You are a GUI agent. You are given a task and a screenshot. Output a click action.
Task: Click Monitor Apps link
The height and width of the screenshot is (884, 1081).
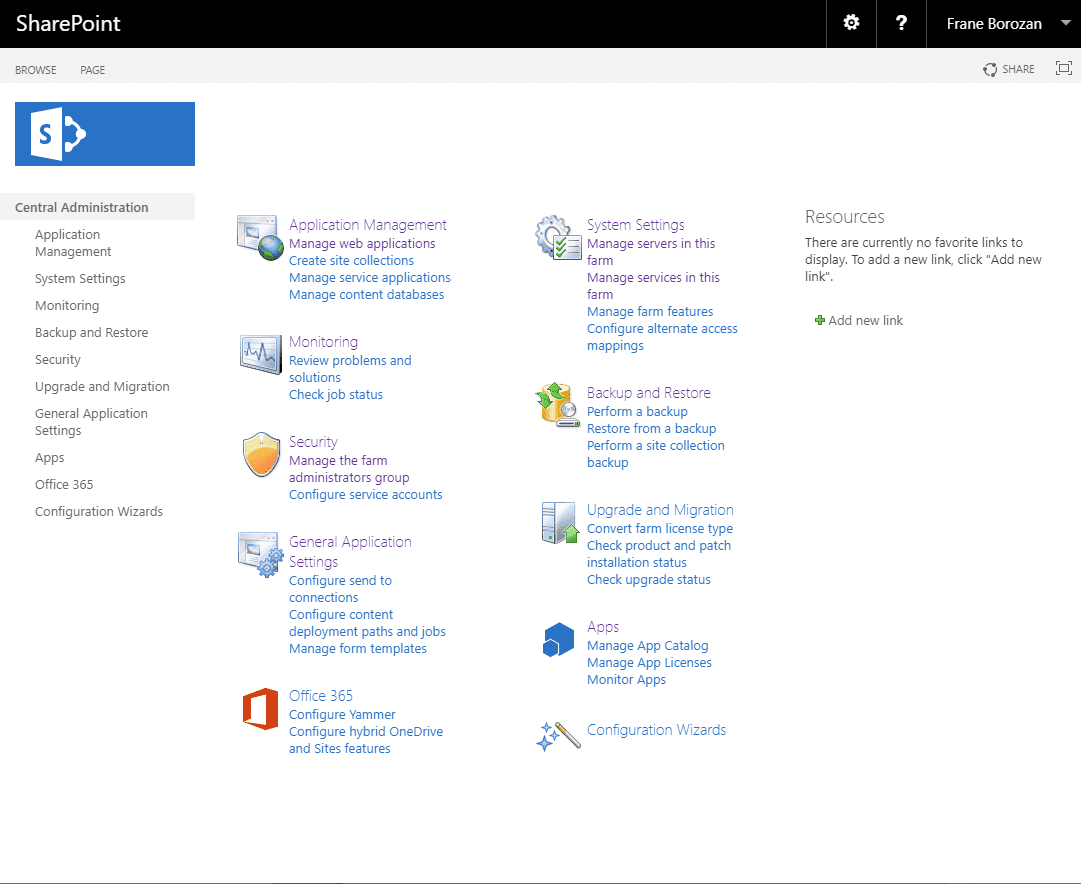626,679
